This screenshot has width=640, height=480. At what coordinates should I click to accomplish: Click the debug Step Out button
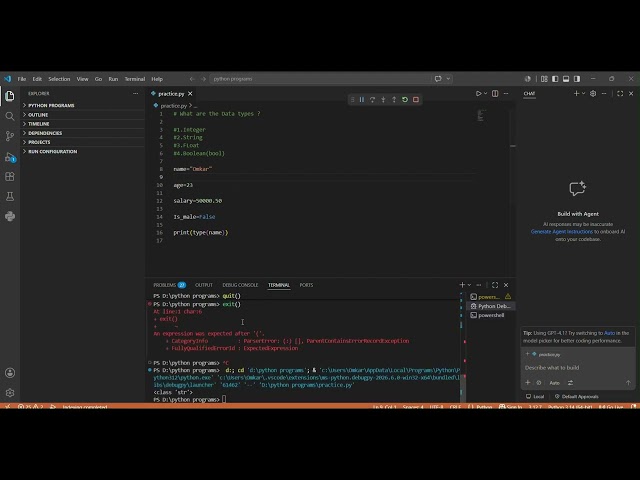[394, 100]
